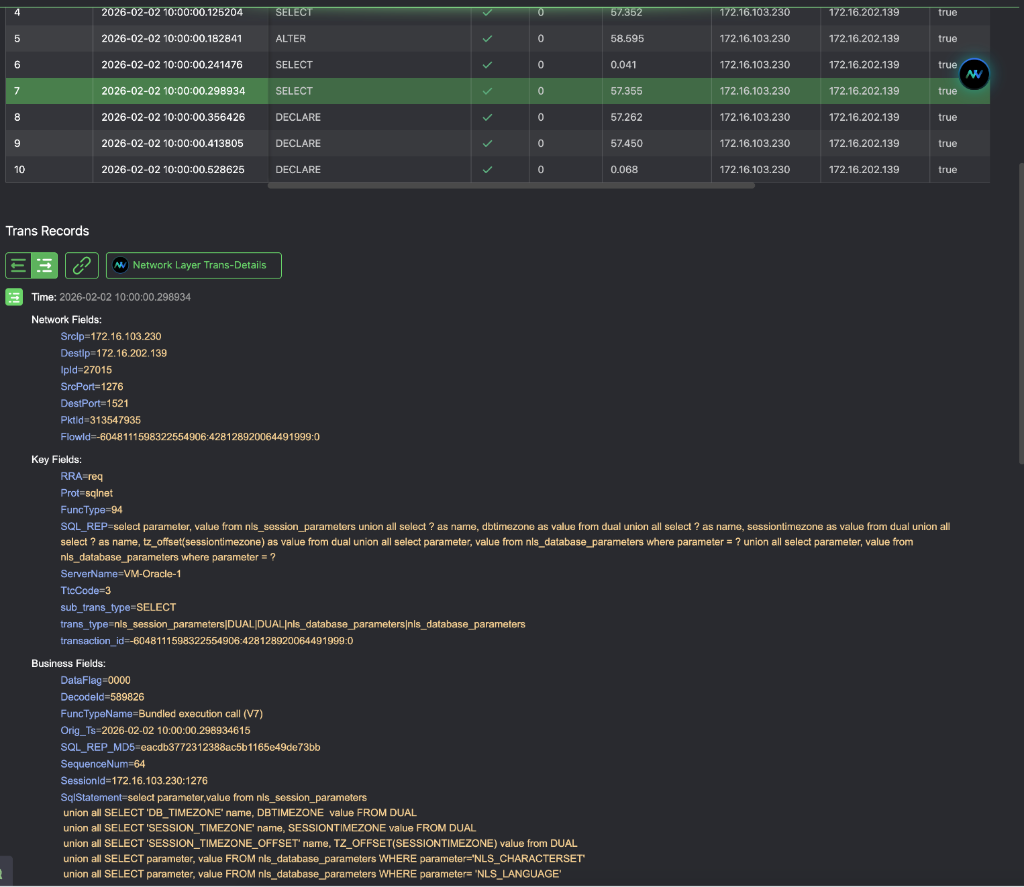This screenshot has width=1024, height=887.
Task: Click the SqlStatement field label
Action: 91,798
